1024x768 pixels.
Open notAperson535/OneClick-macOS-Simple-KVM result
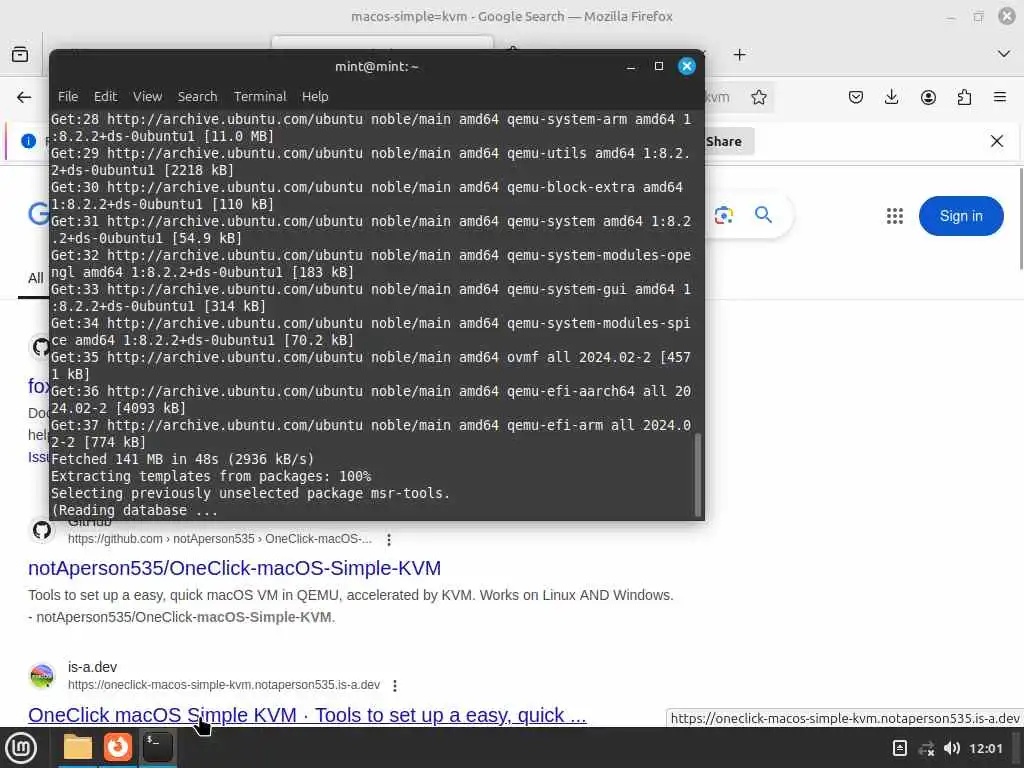coord(234,568)
